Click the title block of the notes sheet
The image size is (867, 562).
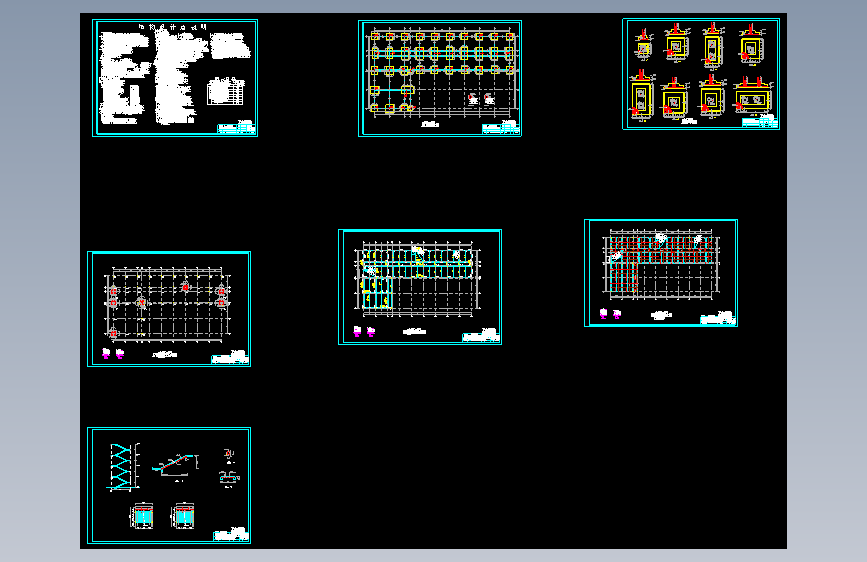(x=236, y=129)
